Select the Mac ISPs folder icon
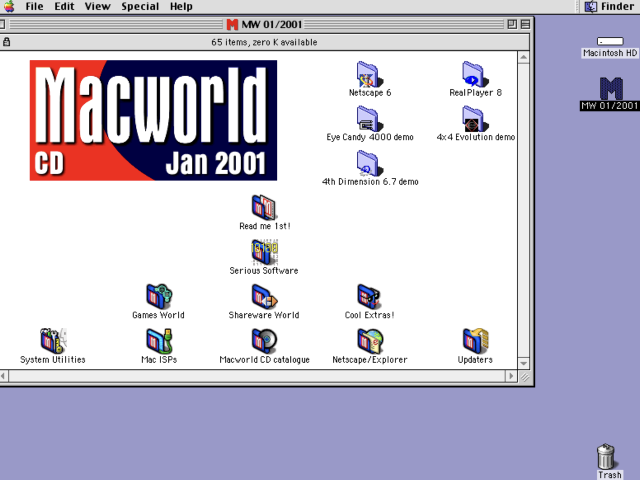This screenshot has width=640, height=480. click(x=159, y=341)
